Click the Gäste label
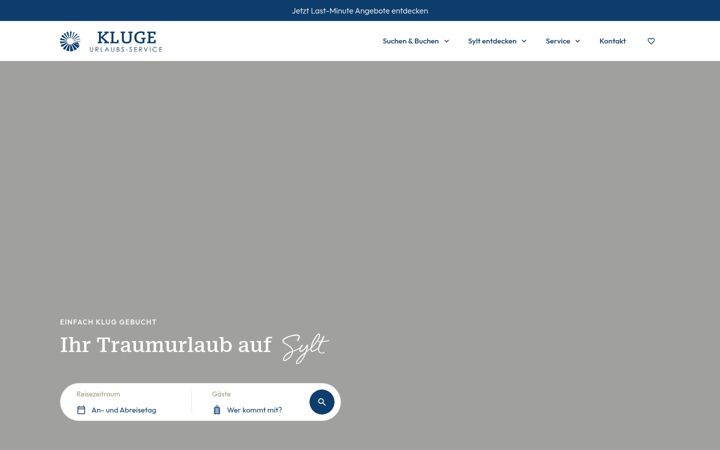This screenshot has height=450, width=720. click(x=221, y=394)
